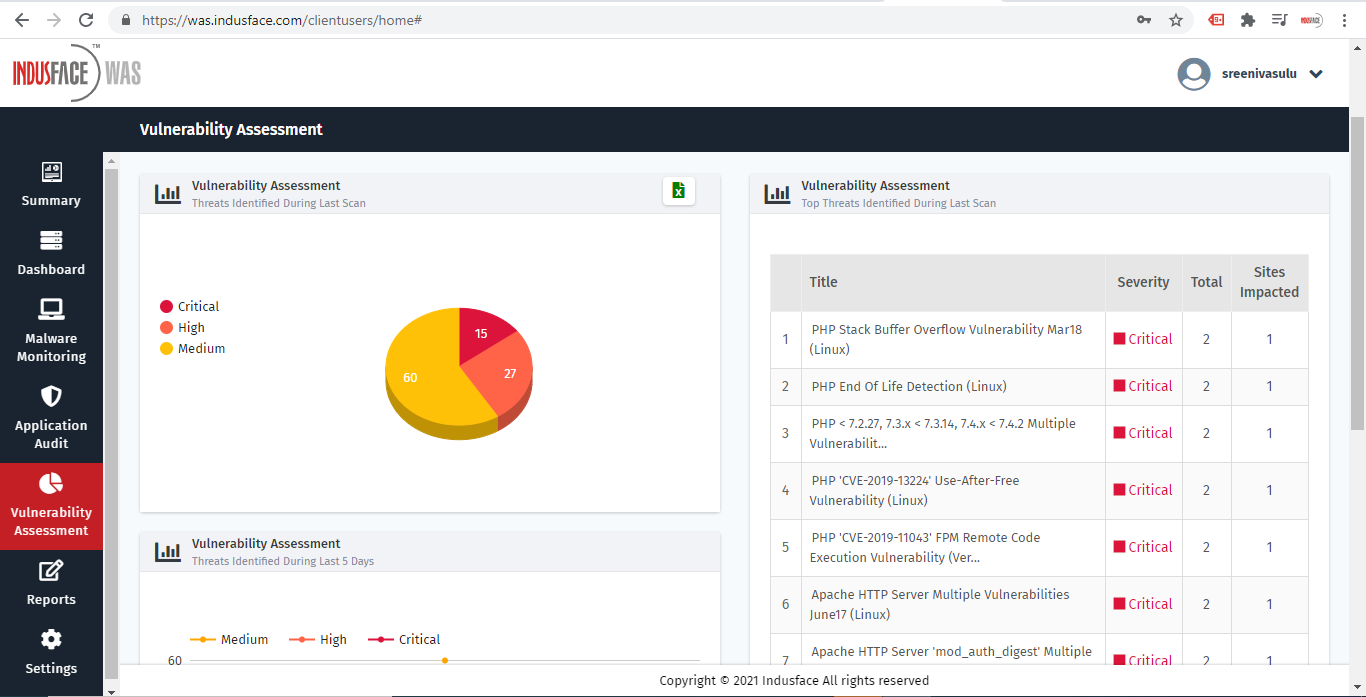Select the Vulnerability Assessment sidebar tab
1366x697 pixels.
[51, 506]
